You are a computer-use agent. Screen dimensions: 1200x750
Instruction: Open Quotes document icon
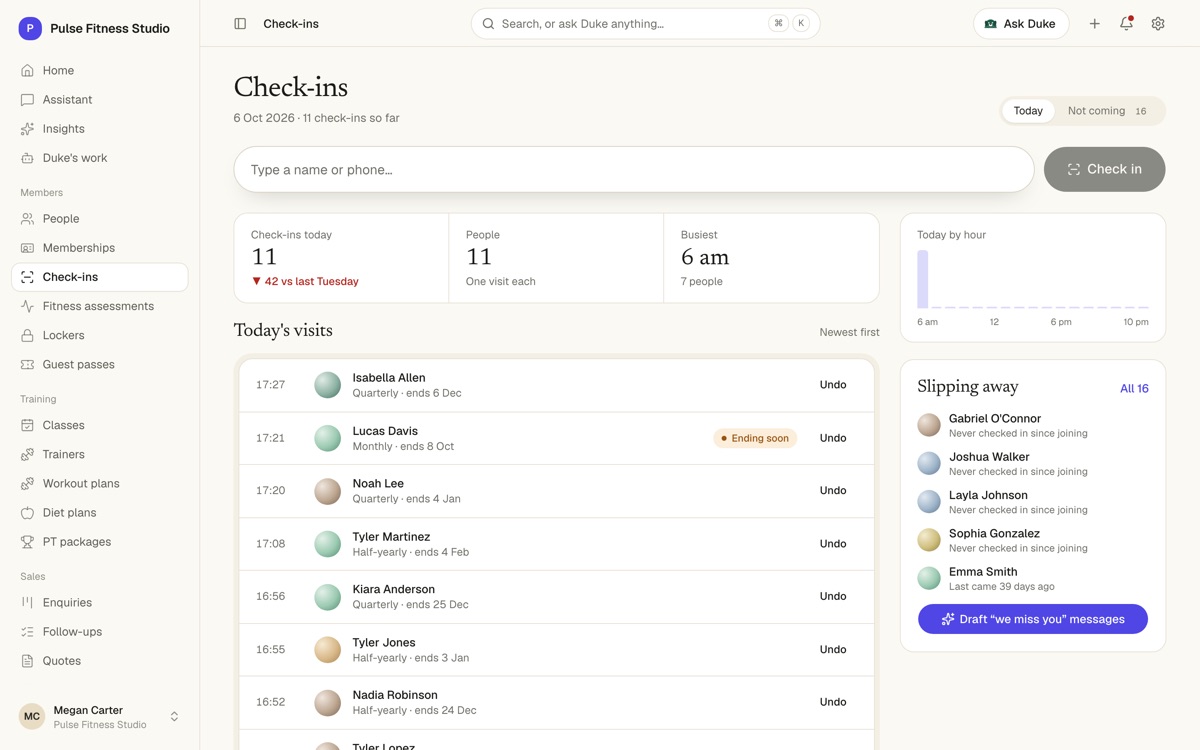click(27, 660)
